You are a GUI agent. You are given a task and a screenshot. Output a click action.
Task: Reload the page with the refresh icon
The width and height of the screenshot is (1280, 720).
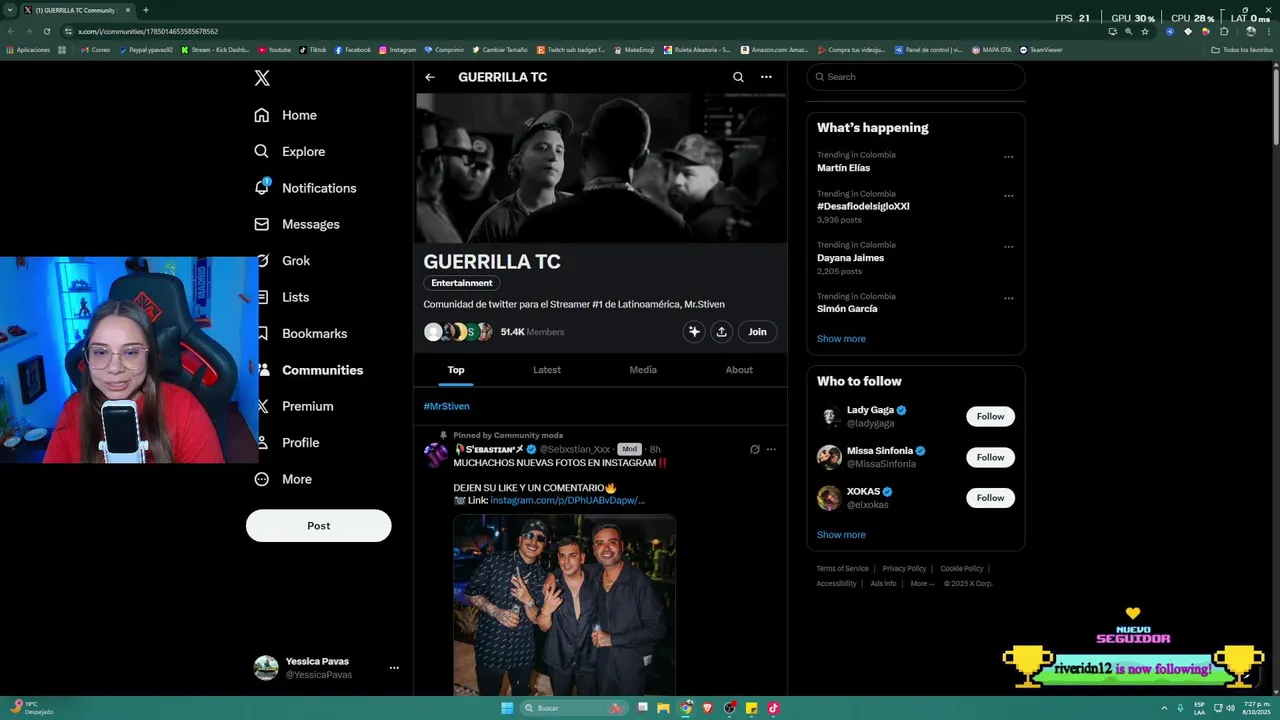[46, 31]
